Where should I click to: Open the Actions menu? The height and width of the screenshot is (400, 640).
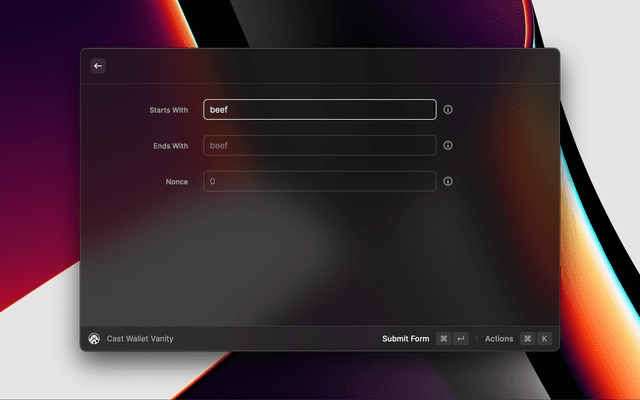pyautogui.click(x=499, y=339)
